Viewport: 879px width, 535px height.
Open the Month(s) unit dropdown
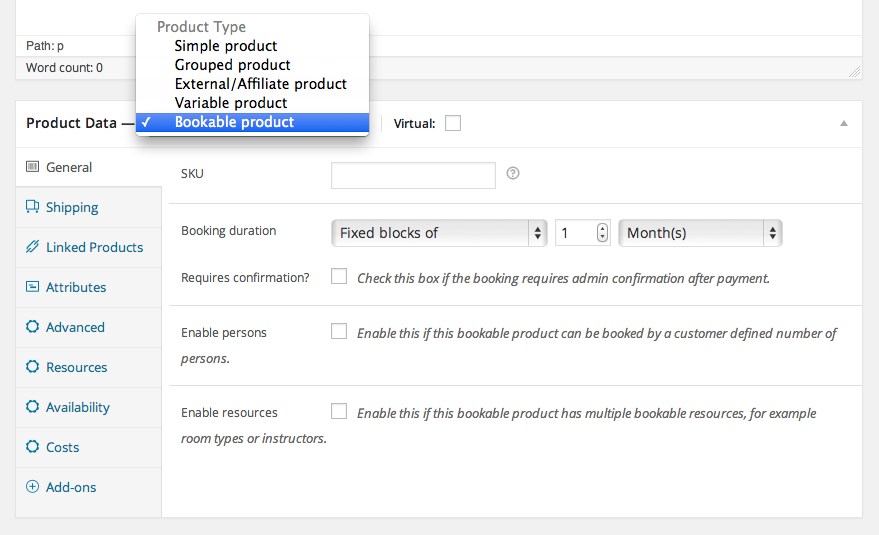700,233
